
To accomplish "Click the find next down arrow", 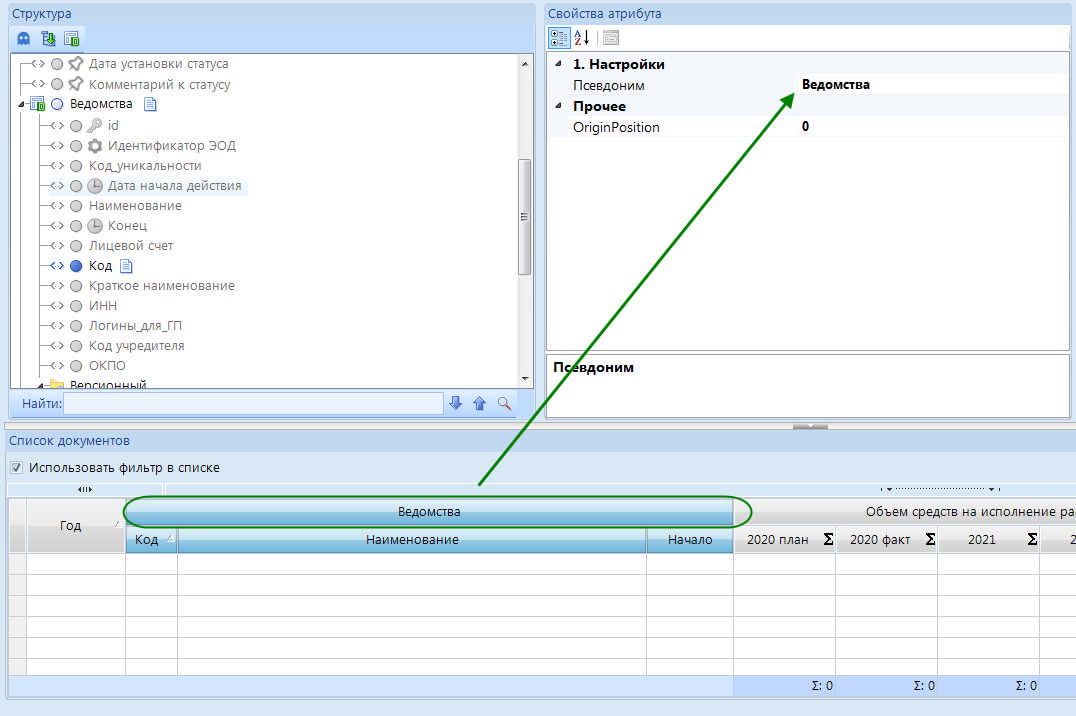I will click(x=456, y=403).
